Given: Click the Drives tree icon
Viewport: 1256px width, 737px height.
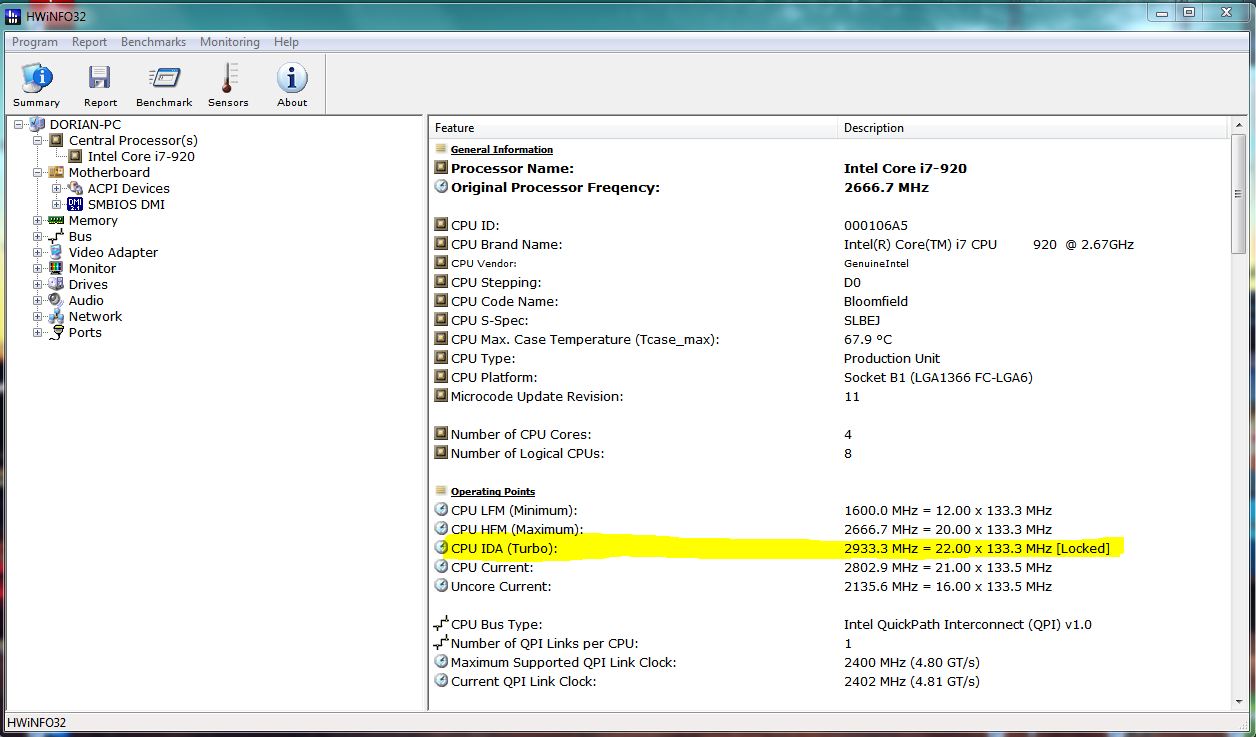Looking at the screenshot, I should pyautogui.click(x=56, y=284).
